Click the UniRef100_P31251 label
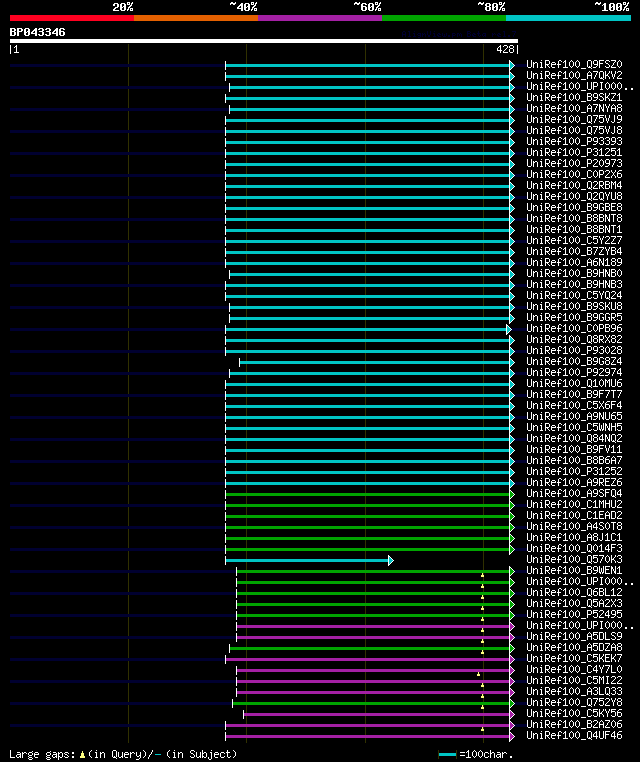Image resolution: width=640 pixels, height=762 pixels. tap(574, 153)
